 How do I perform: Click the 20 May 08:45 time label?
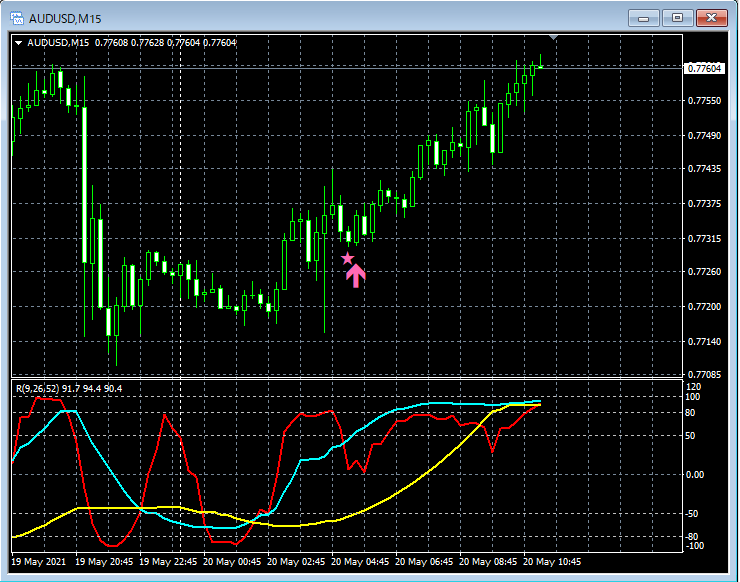click(488, 562)
